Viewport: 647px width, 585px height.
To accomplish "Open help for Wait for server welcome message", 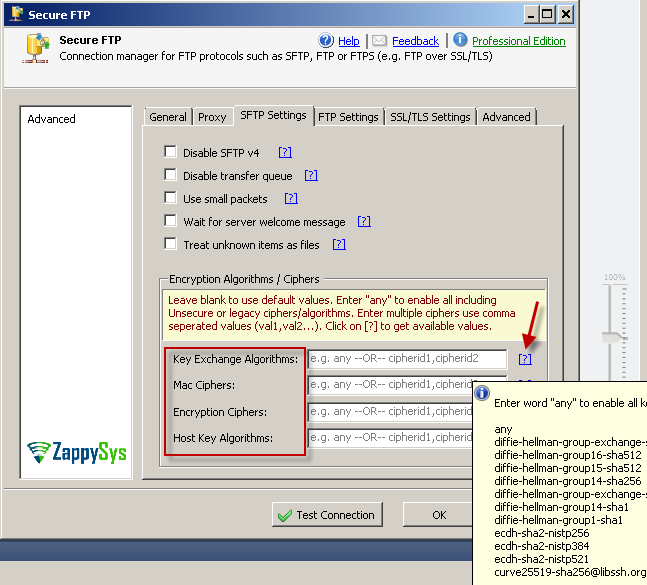I will point(364,222).
